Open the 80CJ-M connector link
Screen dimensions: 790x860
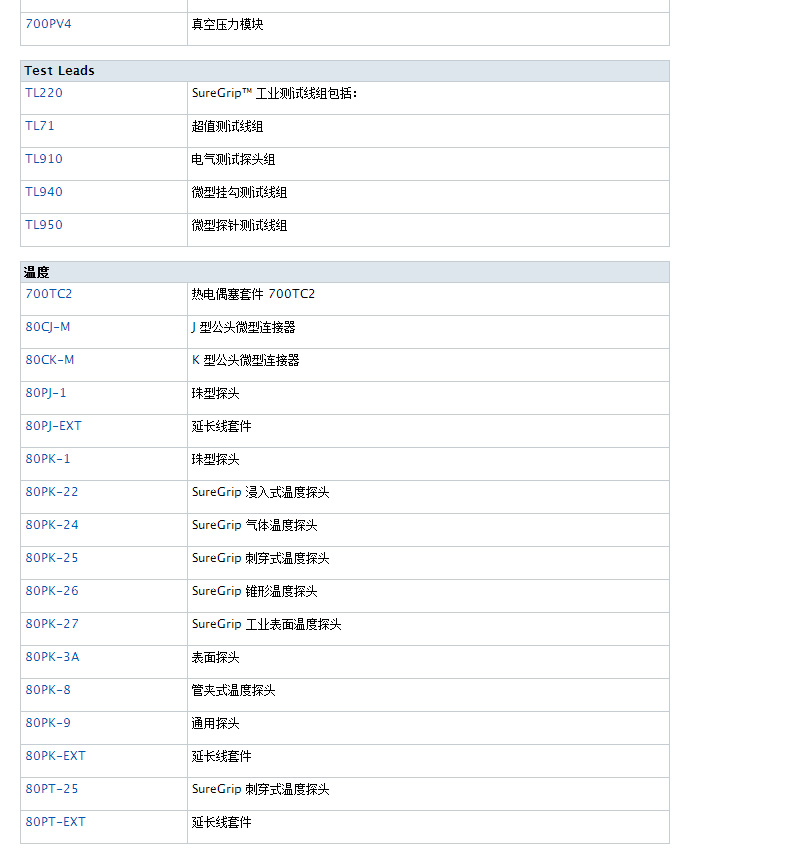point(48,327)
